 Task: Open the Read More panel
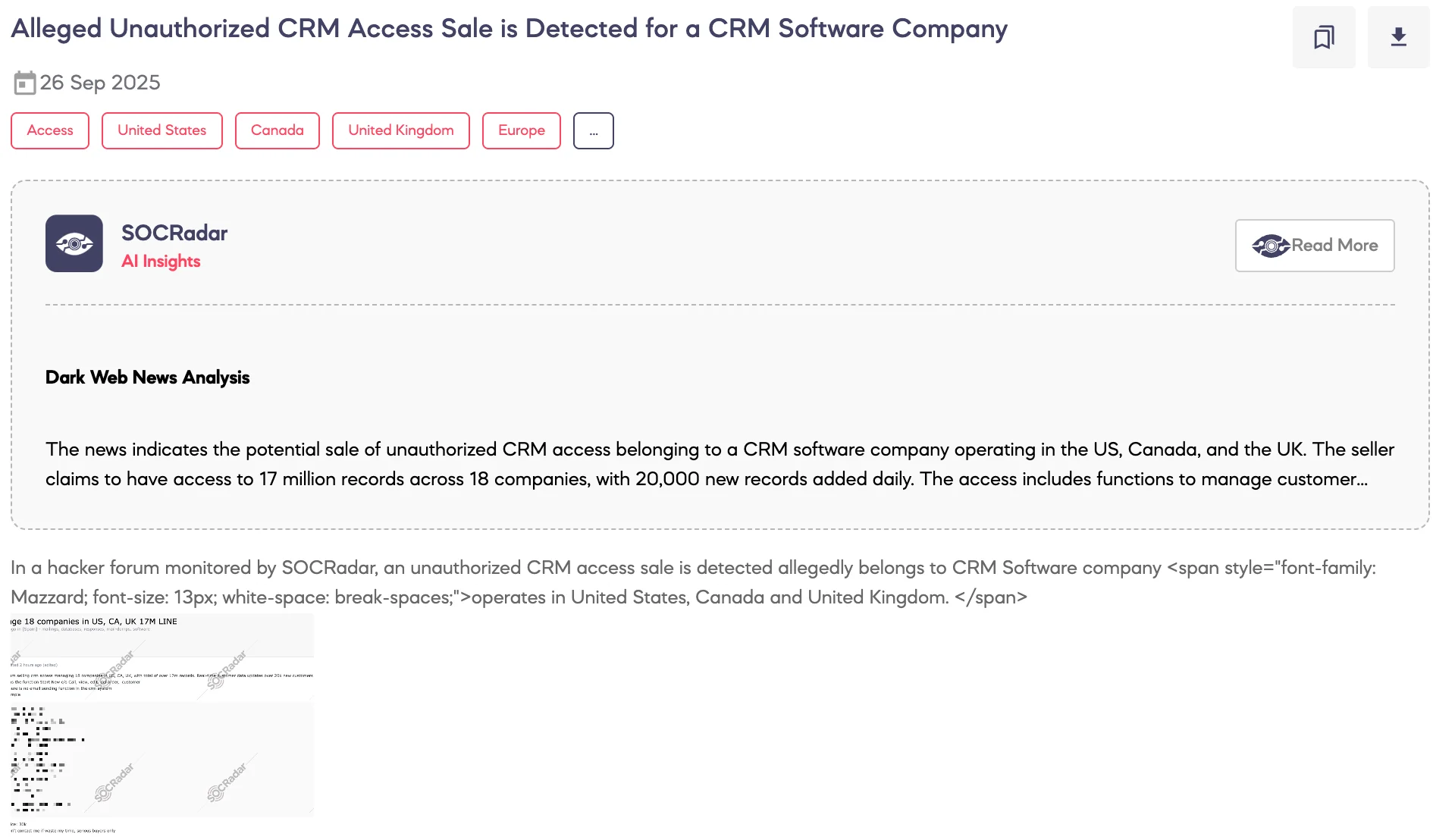click(x=1314, y=245)
